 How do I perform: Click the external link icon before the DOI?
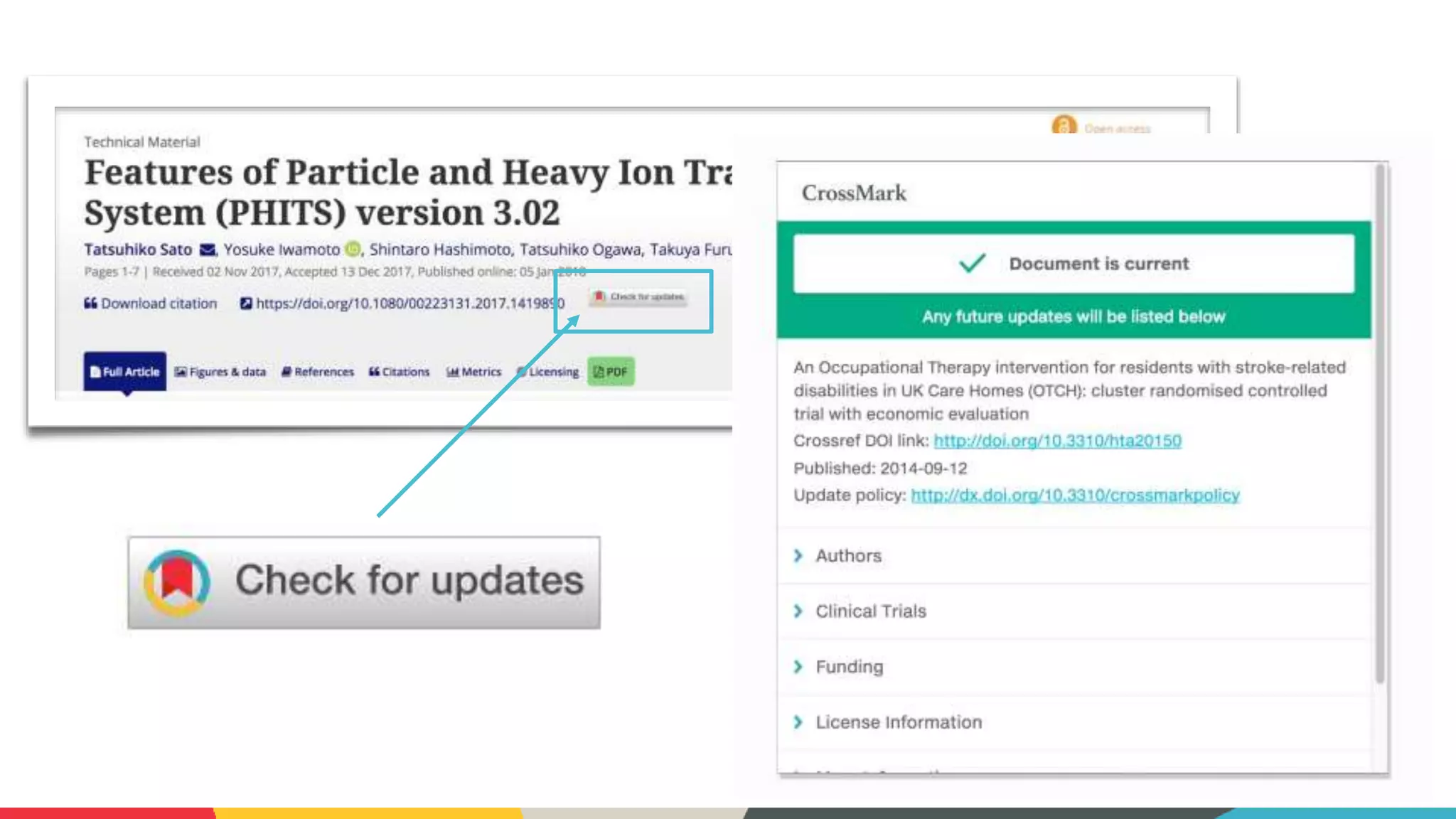point(246,304)
